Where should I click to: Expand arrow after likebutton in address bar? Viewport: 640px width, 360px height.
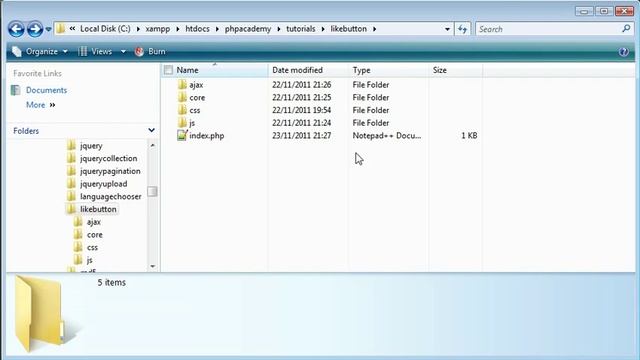pyautogui.click(x=374, y=29)
